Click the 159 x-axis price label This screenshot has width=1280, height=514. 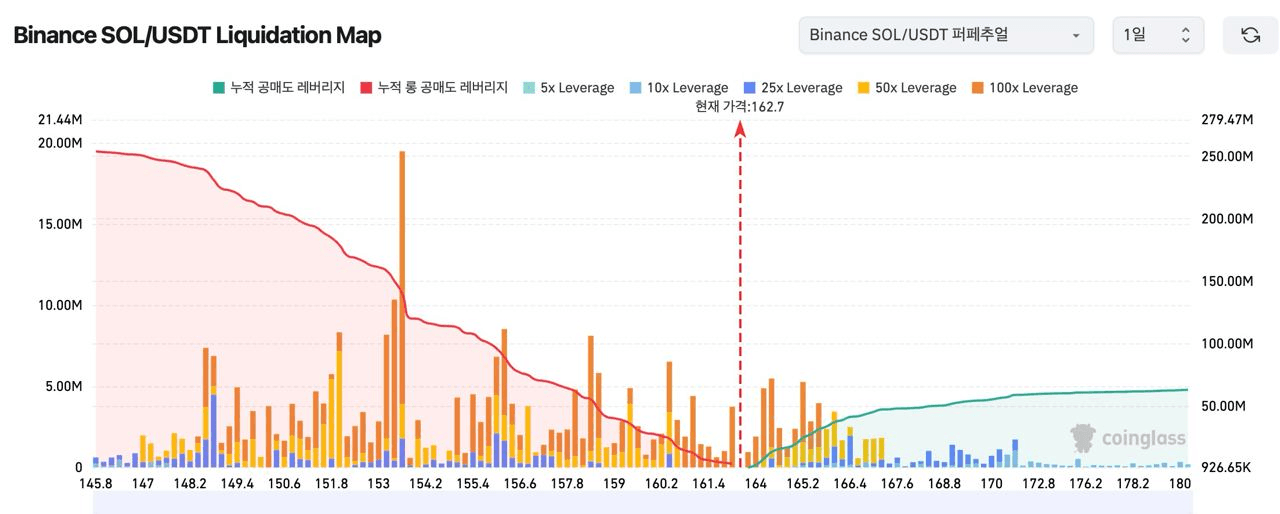click(614, 484)
